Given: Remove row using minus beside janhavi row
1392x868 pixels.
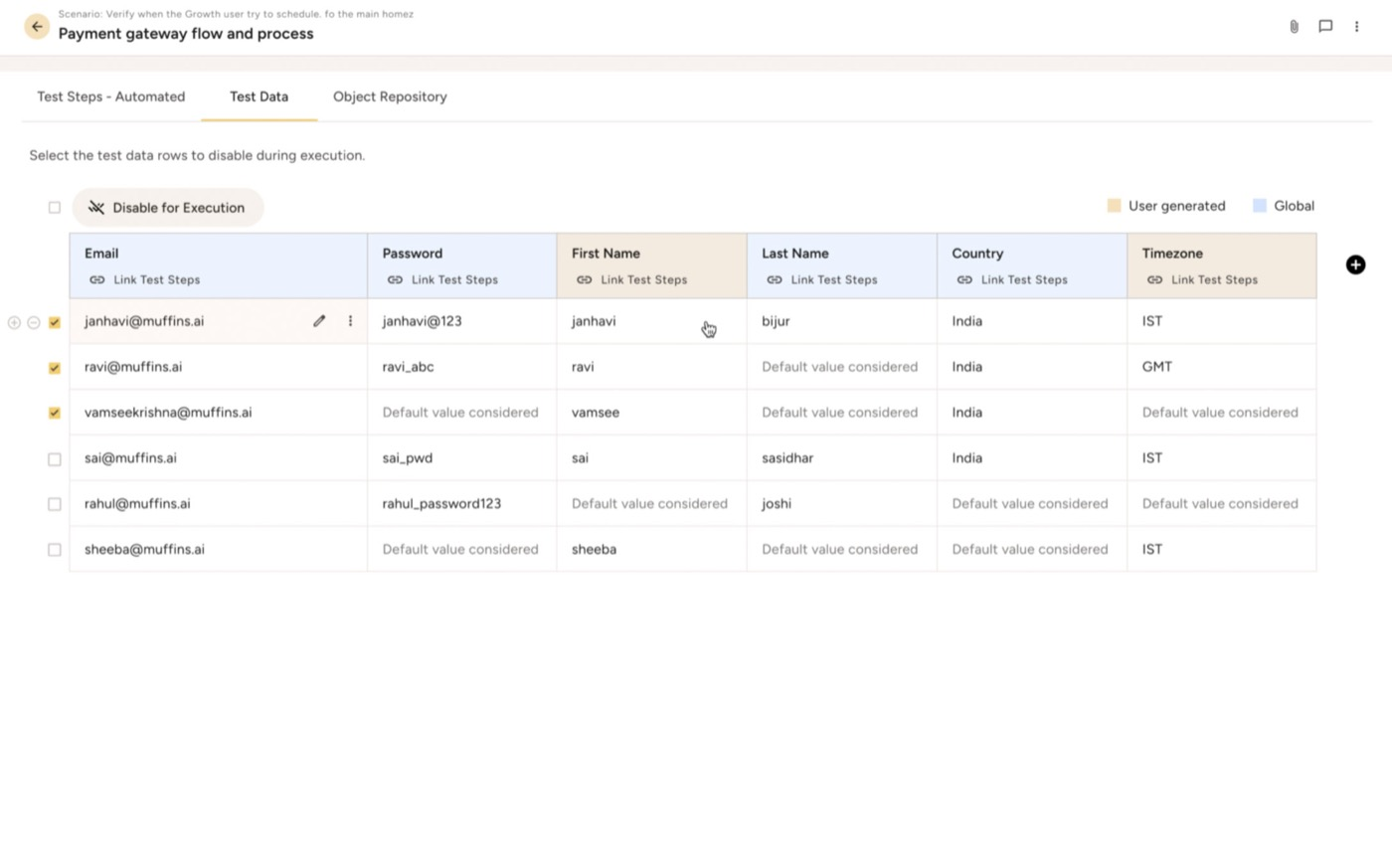Looking at the screenshot, I should 33,322.
